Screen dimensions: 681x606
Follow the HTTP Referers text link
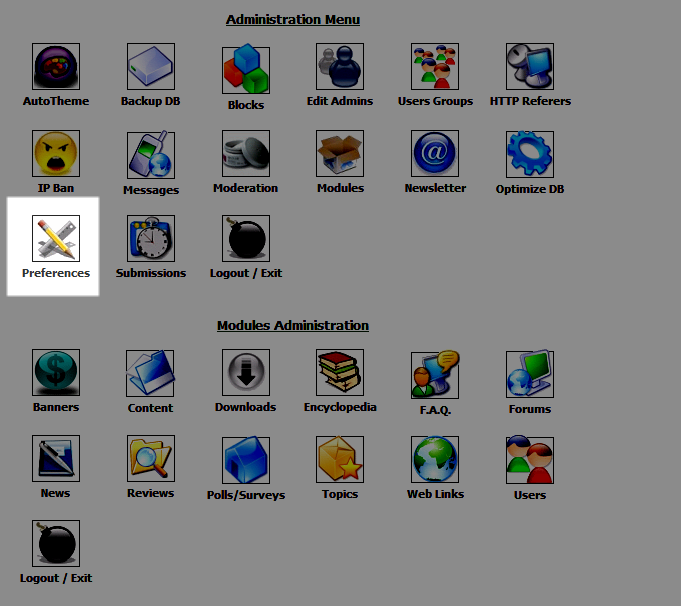530,101
